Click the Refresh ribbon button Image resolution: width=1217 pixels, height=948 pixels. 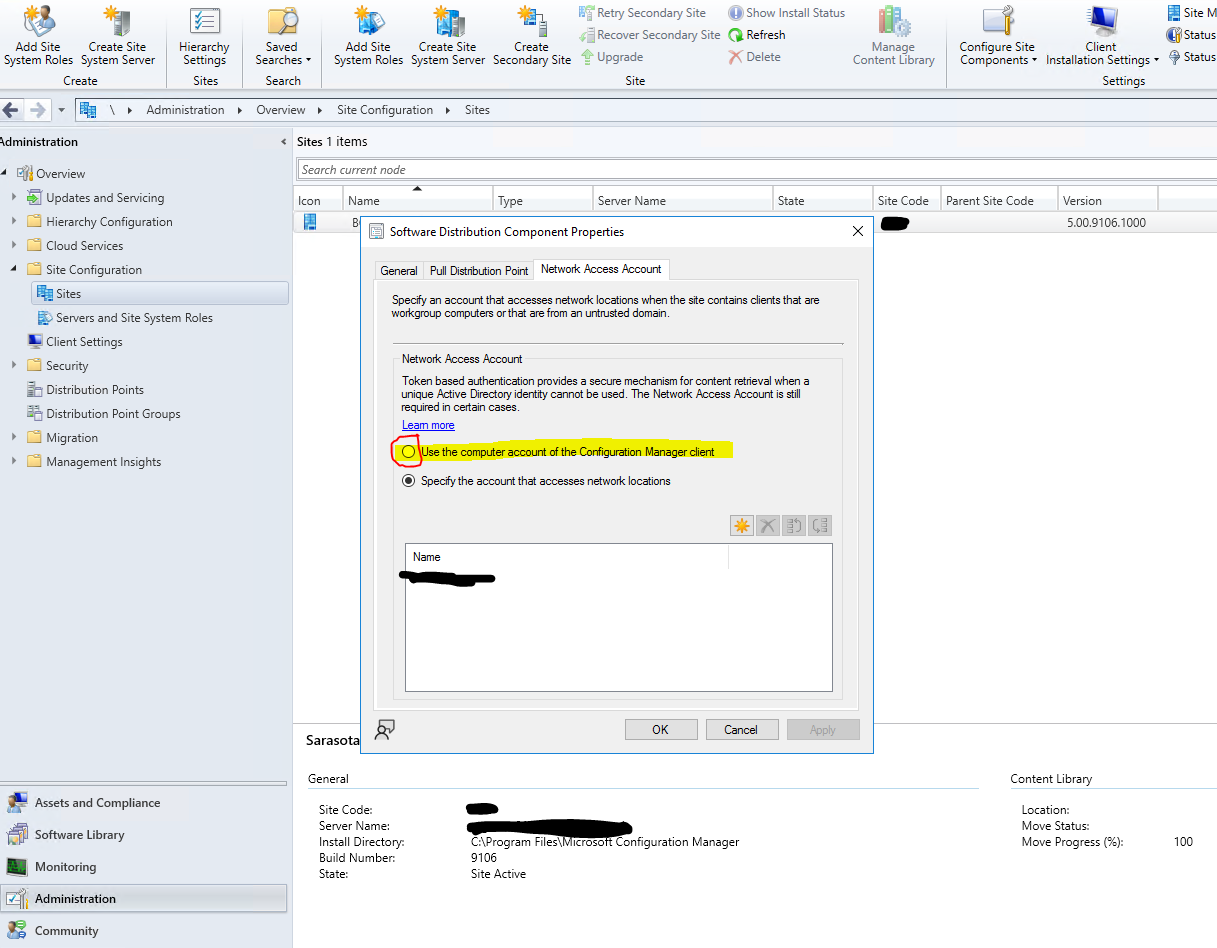tap(757, 35)
